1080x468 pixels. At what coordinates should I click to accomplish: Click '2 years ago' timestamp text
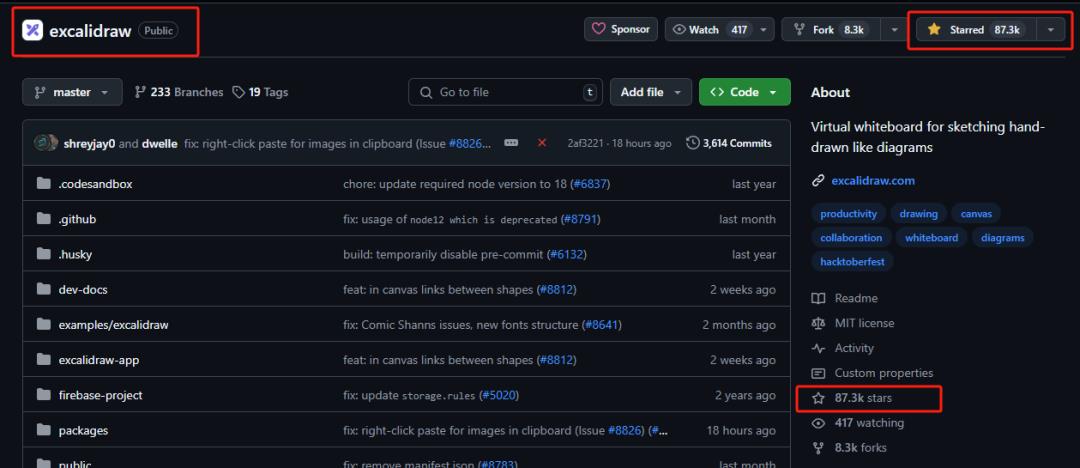point(745,395)
